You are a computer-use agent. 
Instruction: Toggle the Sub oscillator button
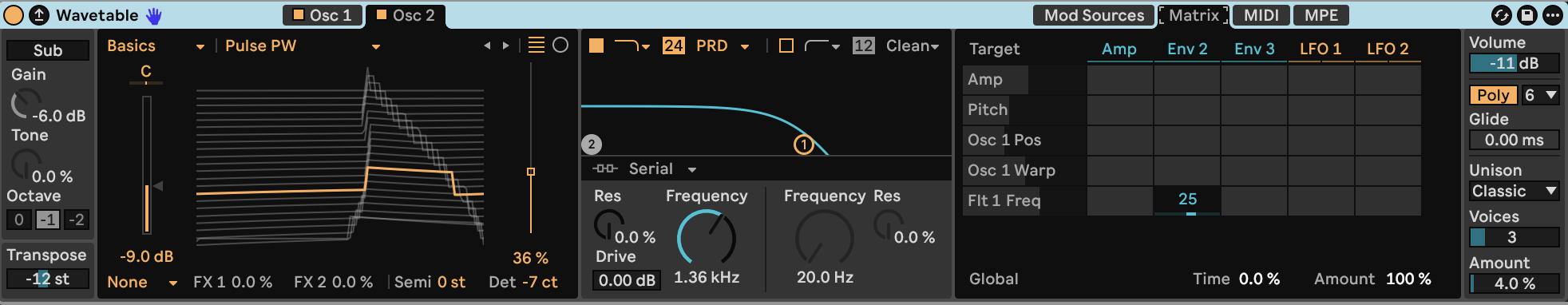pyautogui.click(x=48, y=50)
